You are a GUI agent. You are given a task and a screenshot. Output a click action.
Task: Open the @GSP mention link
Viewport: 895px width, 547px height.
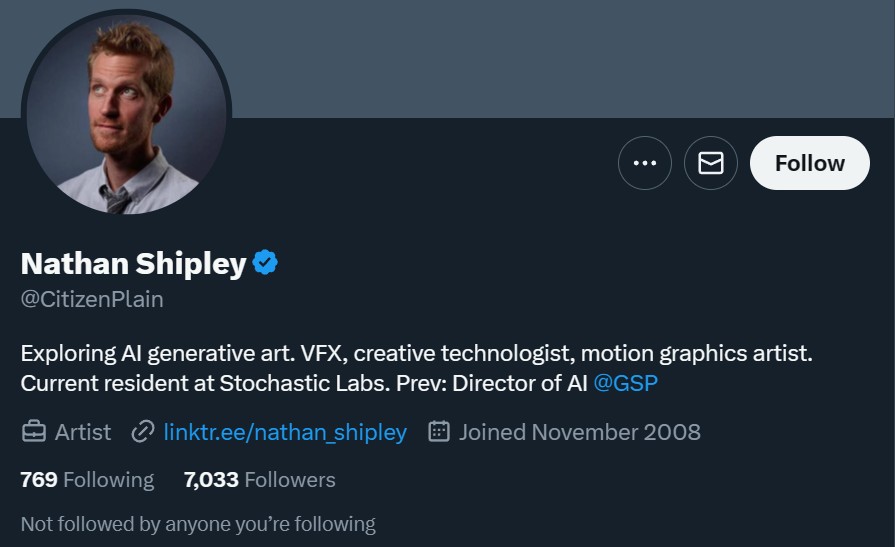(625, 383)
